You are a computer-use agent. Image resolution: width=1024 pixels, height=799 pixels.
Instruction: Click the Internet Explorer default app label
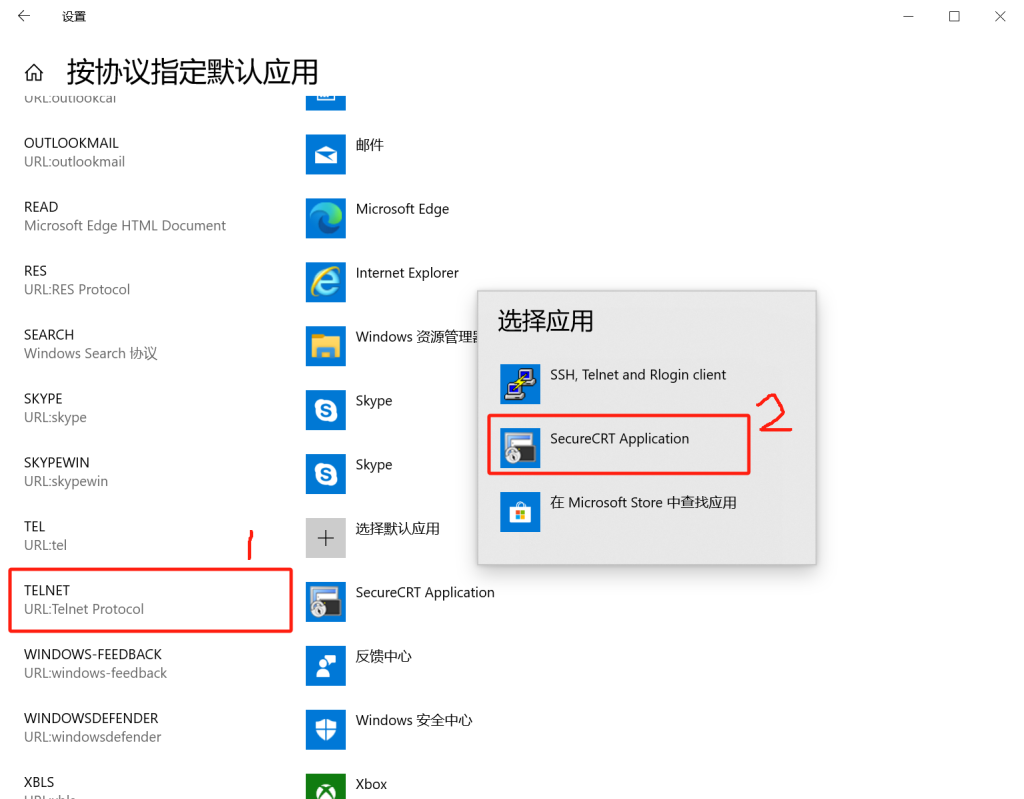coord(407,273)
